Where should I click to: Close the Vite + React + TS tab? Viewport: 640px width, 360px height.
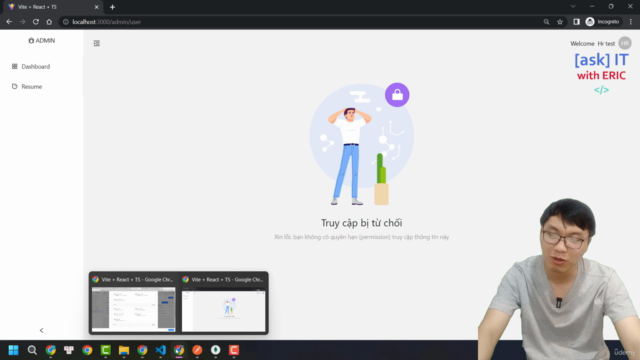(97, 7)
